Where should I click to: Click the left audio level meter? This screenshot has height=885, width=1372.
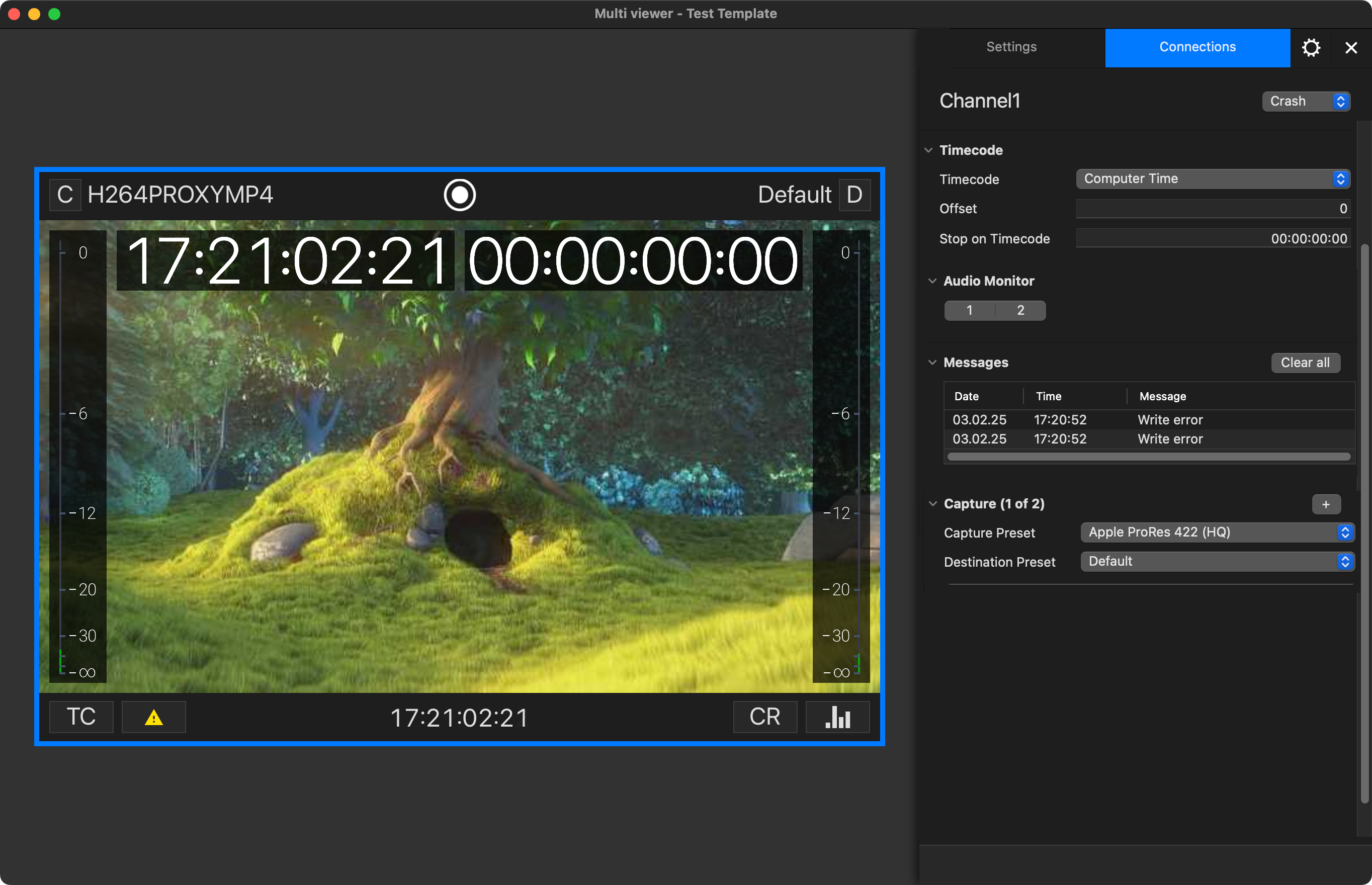[77, 457]
